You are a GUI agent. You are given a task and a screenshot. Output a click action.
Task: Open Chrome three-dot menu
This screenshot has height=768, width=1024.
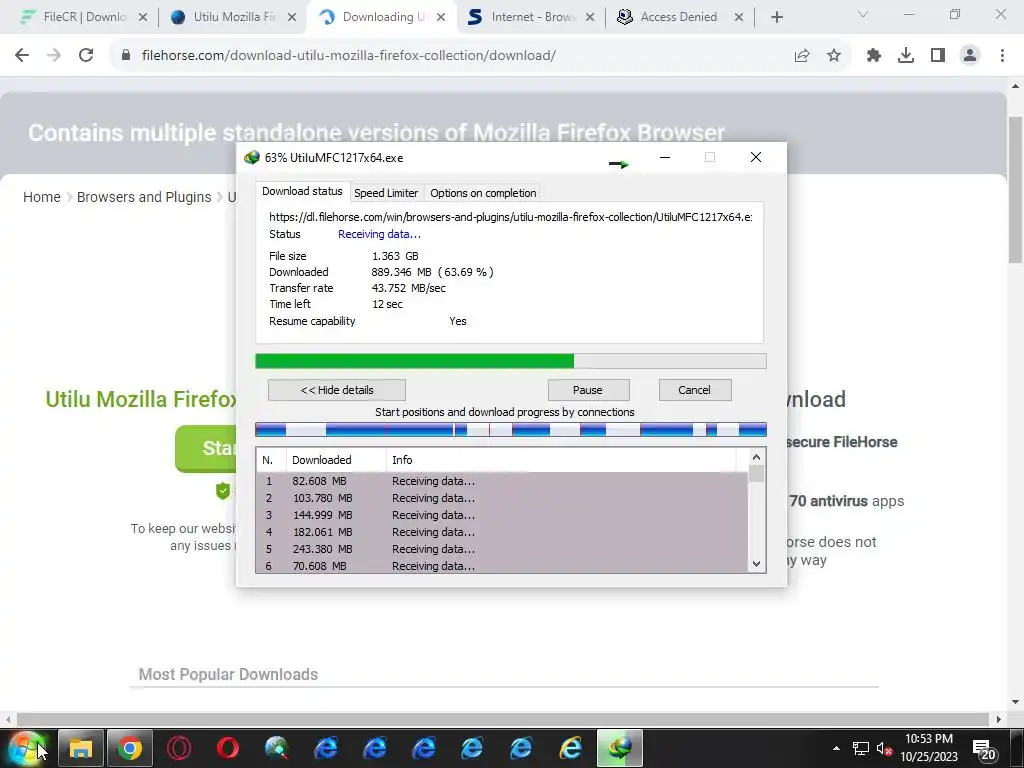click(1002, 56)
